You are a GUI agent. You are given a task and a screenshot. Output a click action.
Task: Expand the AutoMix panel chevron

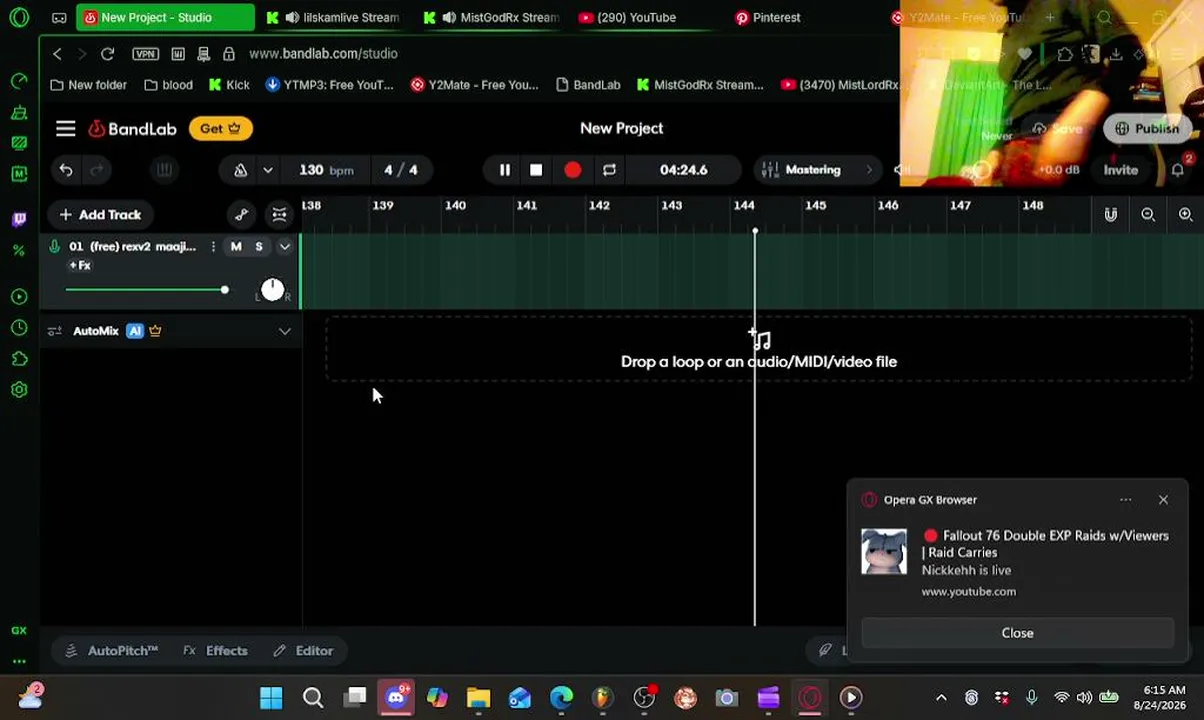[x=285, y=331]
